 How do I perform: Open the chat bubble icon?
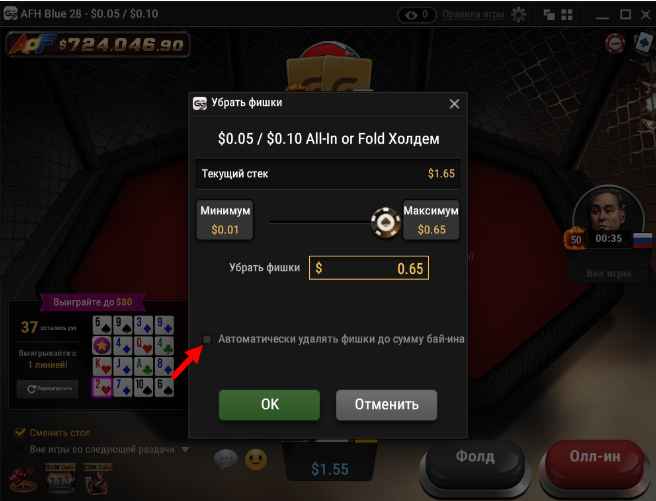point(226,459)
